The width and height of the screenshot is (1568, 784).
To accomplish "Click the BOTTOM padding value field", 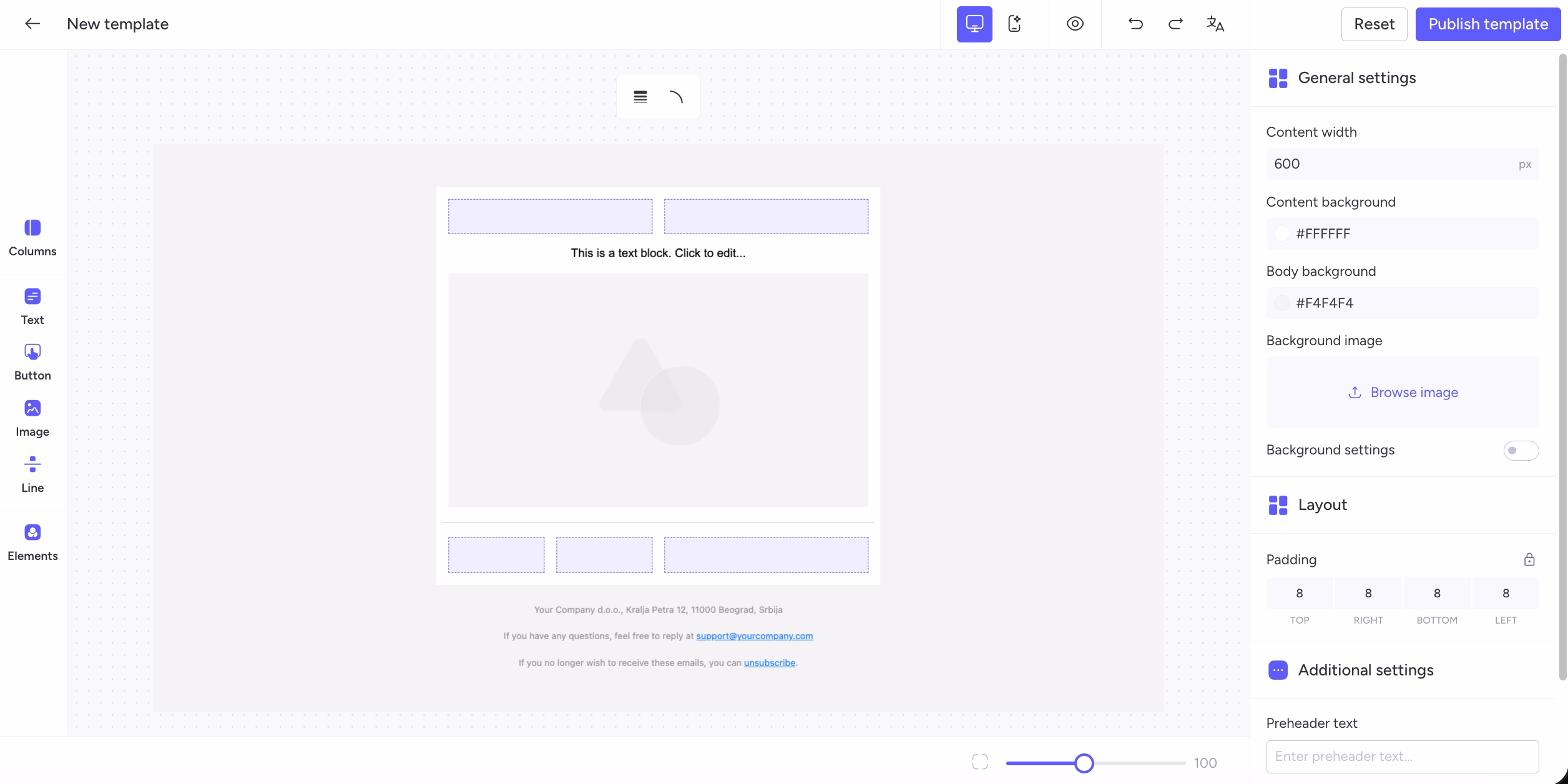I will pyautogui.click(x=1437, y=593).
